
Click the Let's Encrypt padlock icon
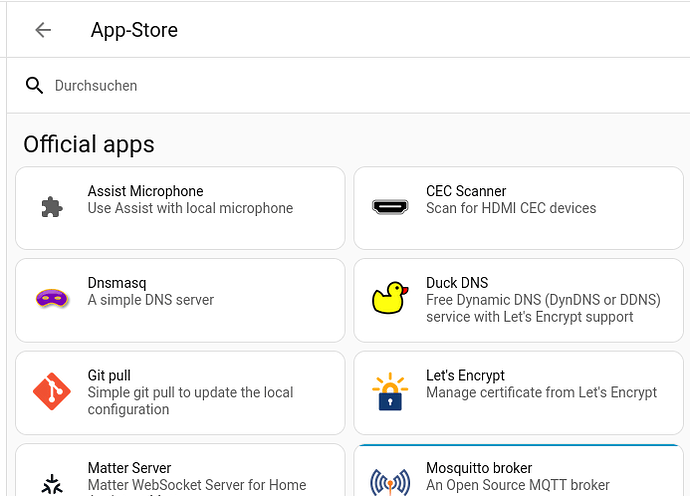coord(390,391)
